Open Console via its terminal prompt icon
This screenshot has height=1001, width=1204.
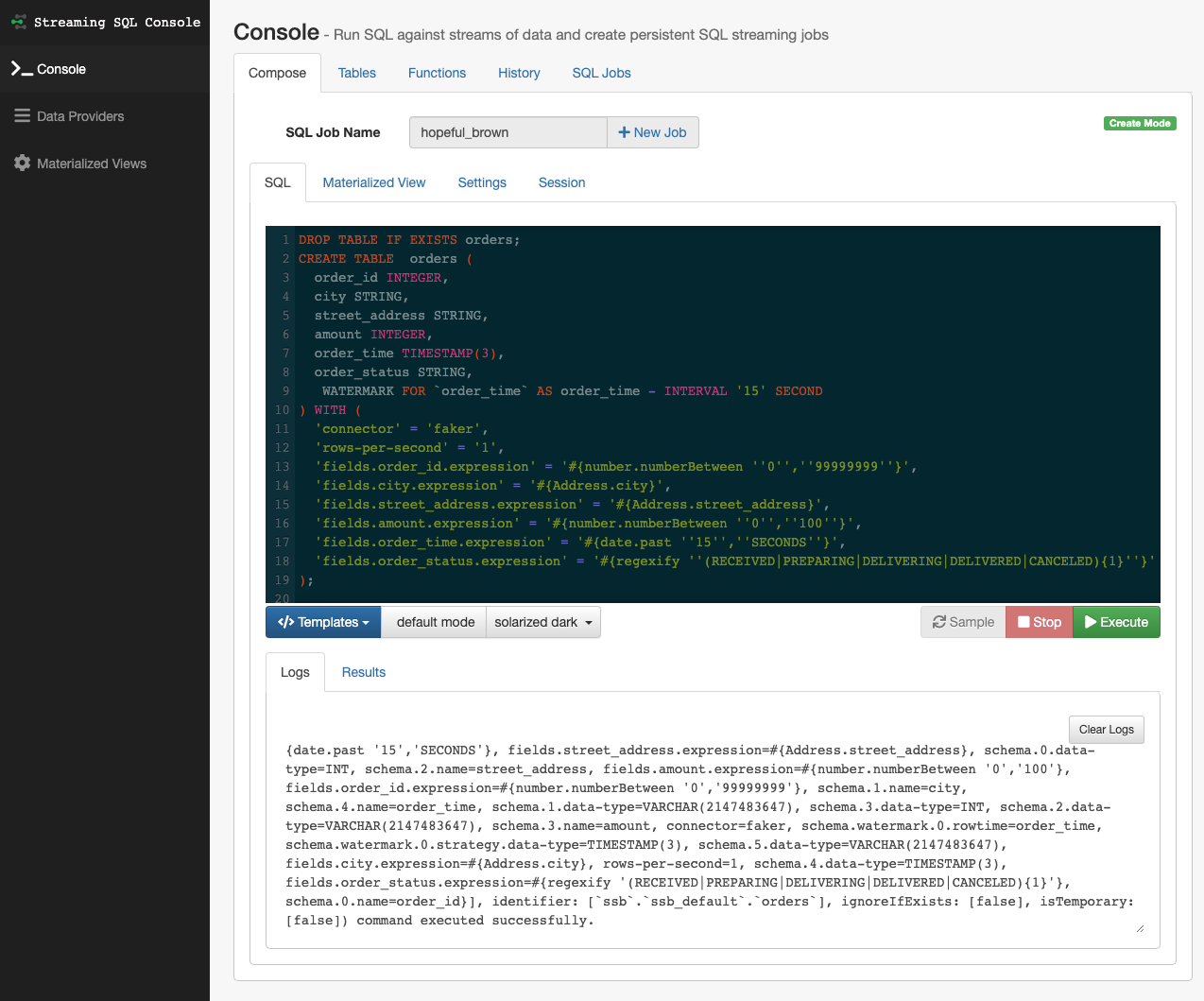tap(21, 69)
